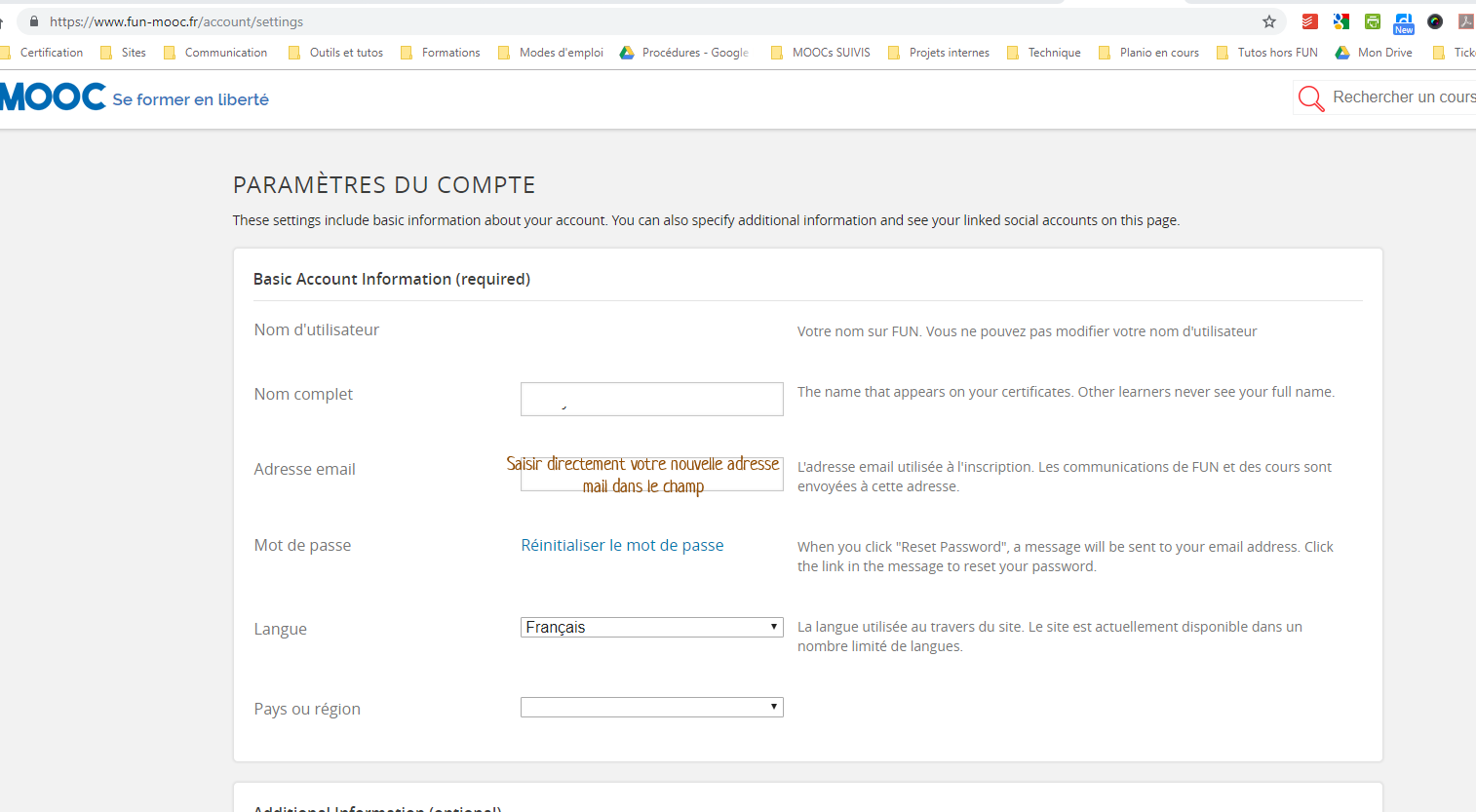This screenshot has width=1476, height=812.
Task: Open the Outils et tutos bookmark folder
Action: click(335, 53)
